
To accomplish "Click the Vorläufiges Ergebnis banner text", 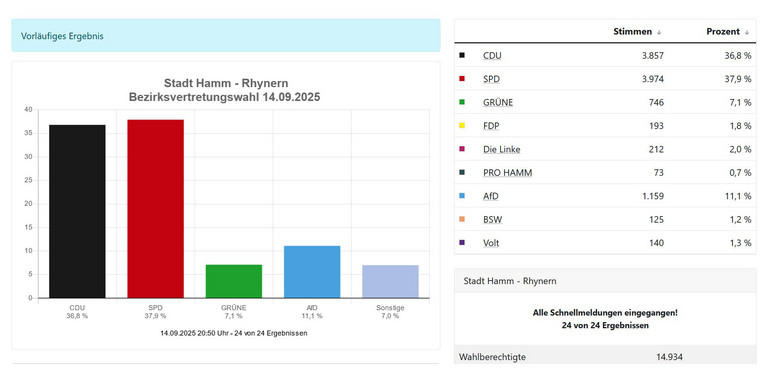I will point(62,36).
